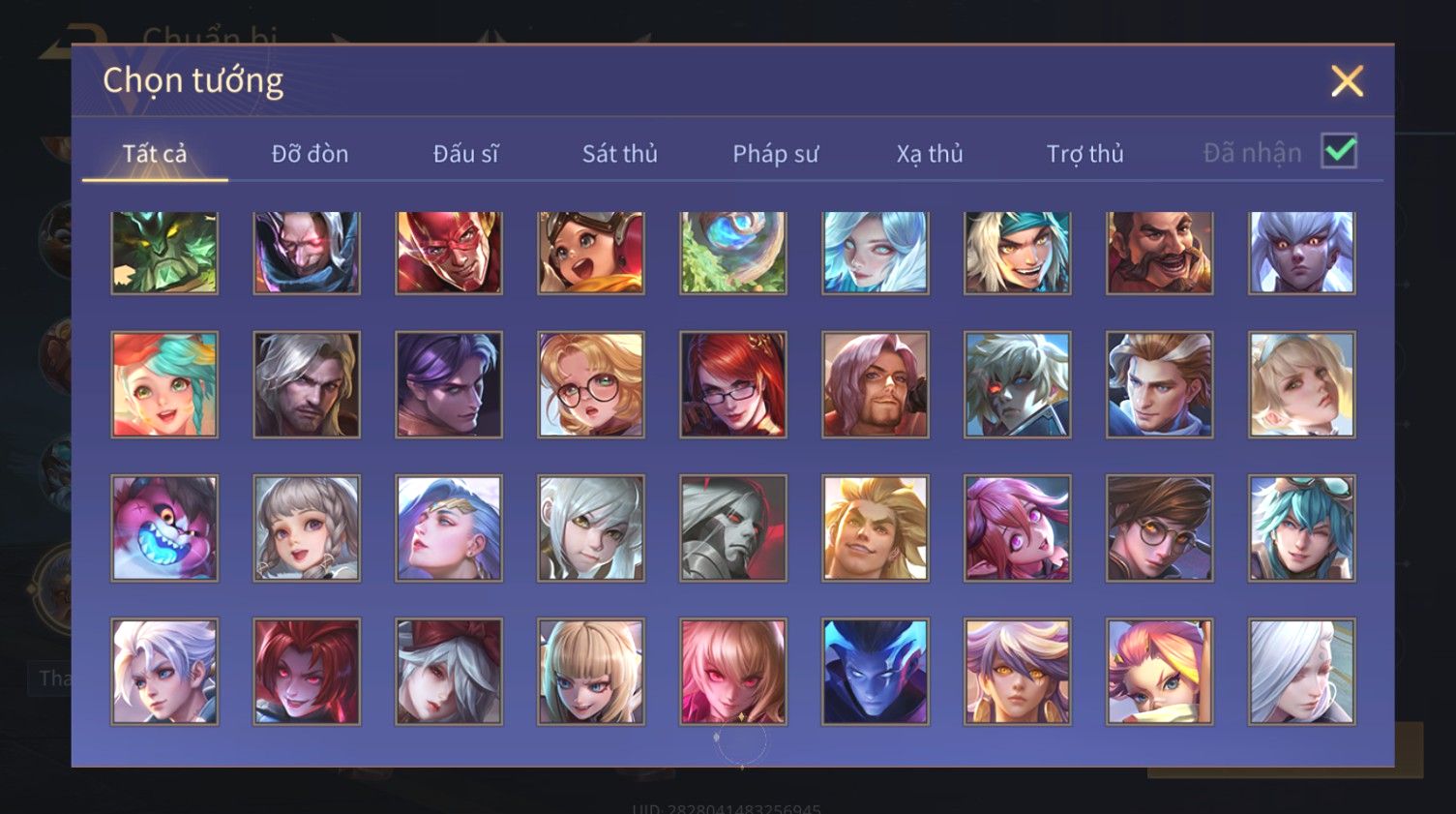Viewport: 1456px width, 814px height.
Task: Show the Pháp sư hero category
Action: point(776,153)
